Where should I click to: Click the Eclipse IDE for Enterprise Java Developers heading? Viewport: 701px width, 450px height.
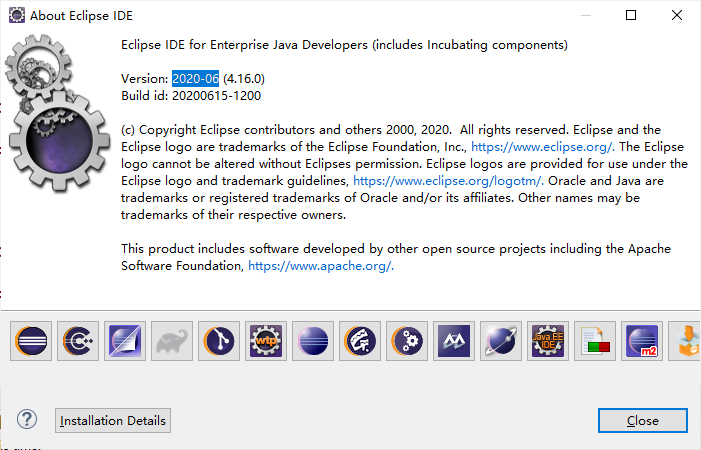pos(344,45)
